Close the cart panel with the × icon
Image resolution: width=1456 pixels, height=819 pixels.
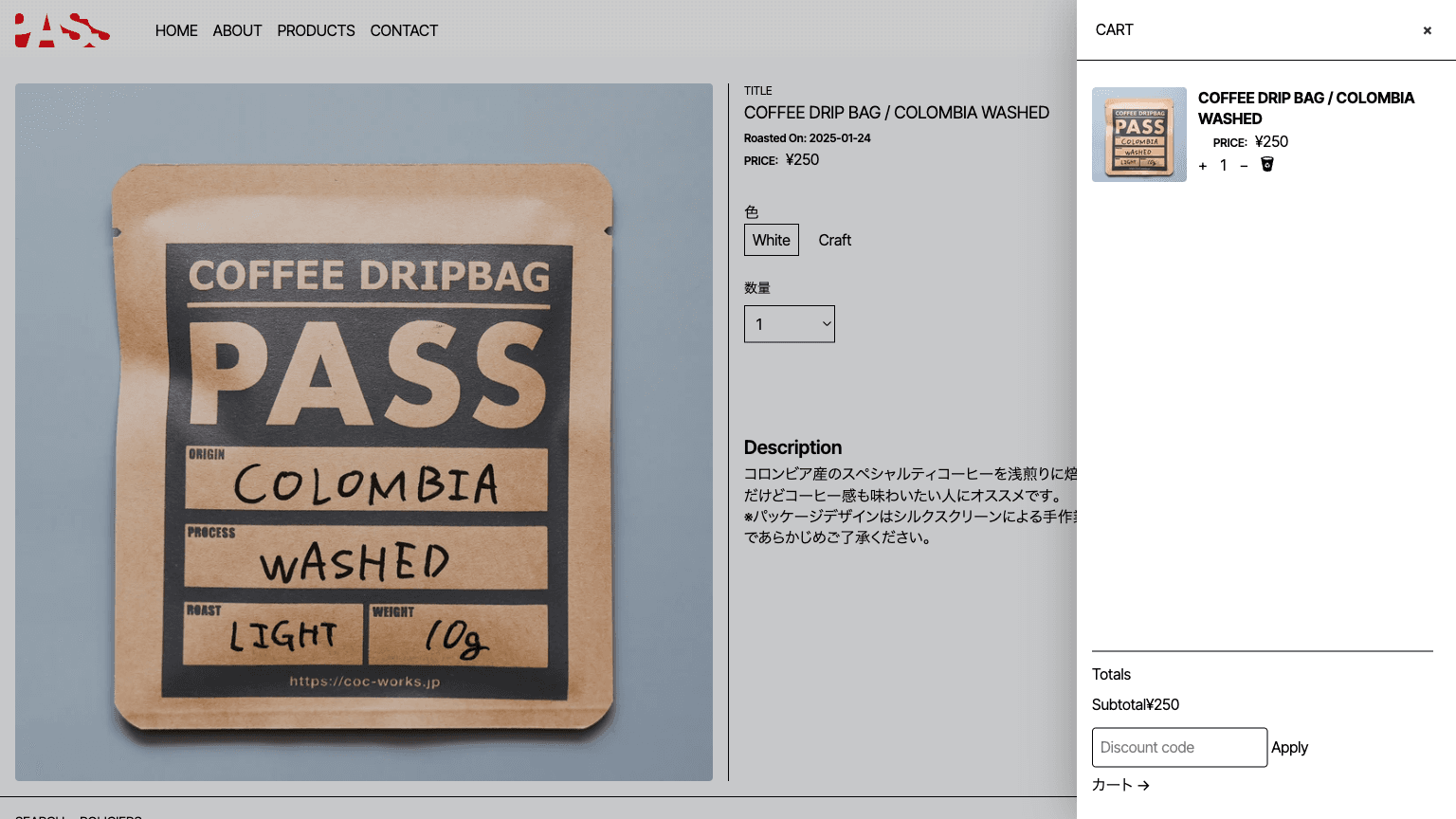(1427, 29)
